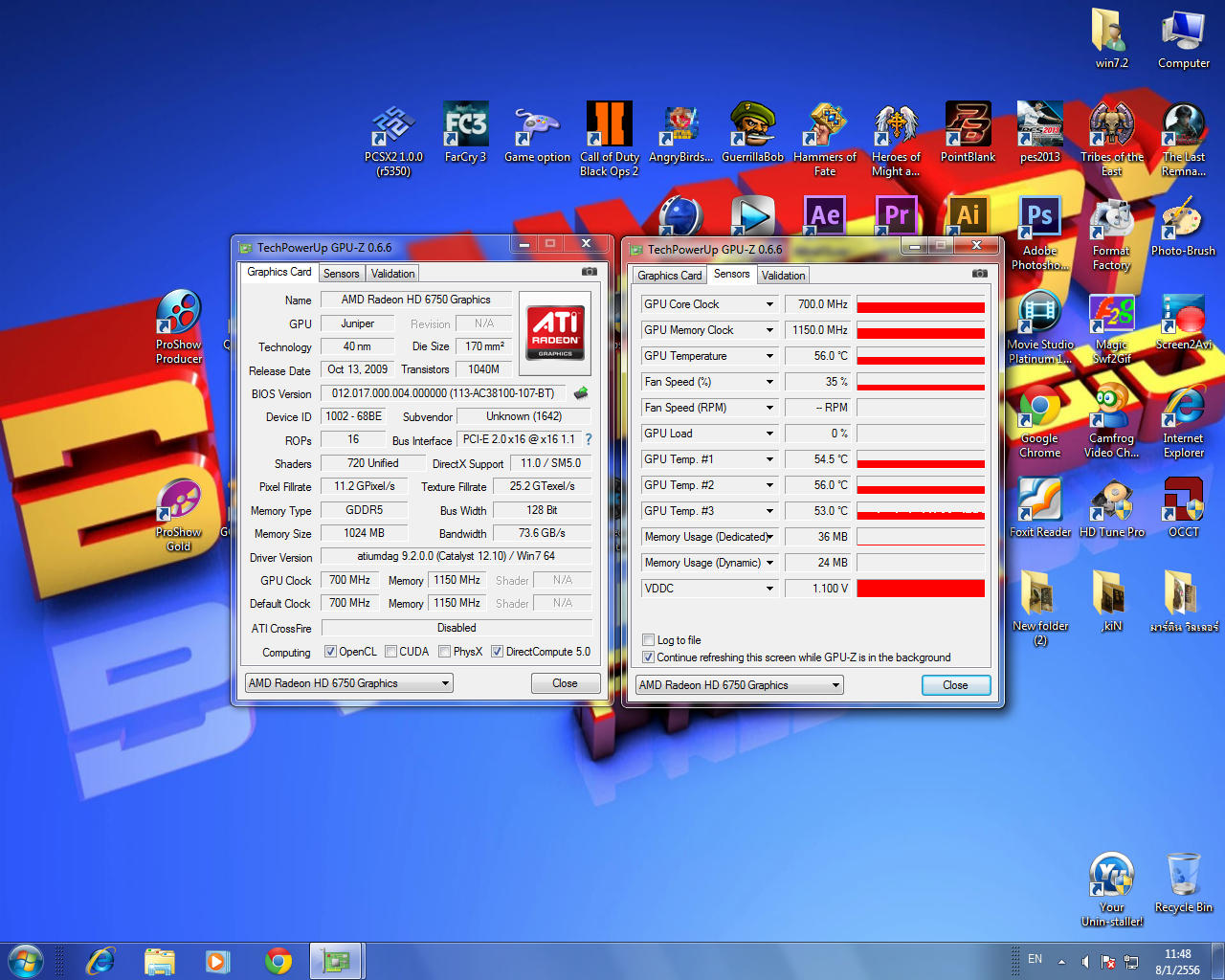Image resolution: width=1225 pixels, height=980 pixels.
Task: Select the Hammers of Fate icon
Action: [x=825, y=140]
